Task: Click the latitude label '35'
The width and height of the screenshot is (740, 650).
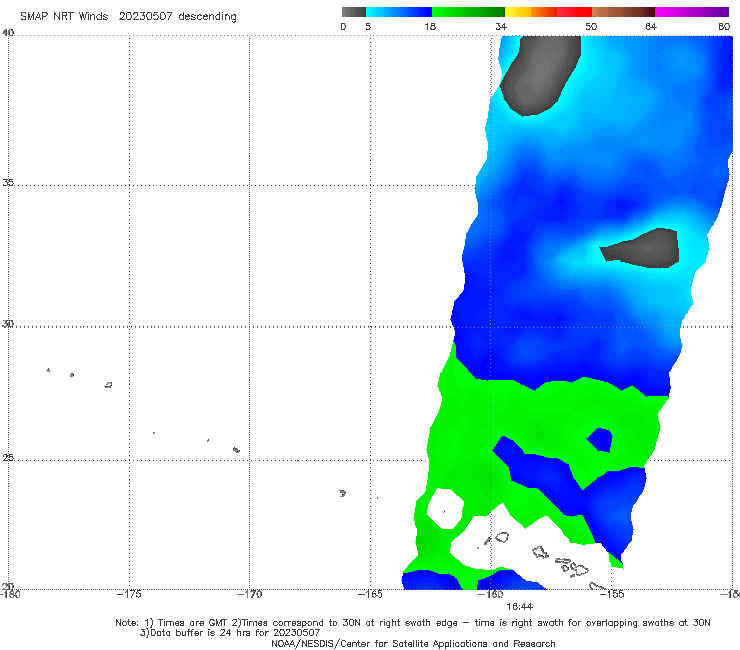Action: [8, 182]
